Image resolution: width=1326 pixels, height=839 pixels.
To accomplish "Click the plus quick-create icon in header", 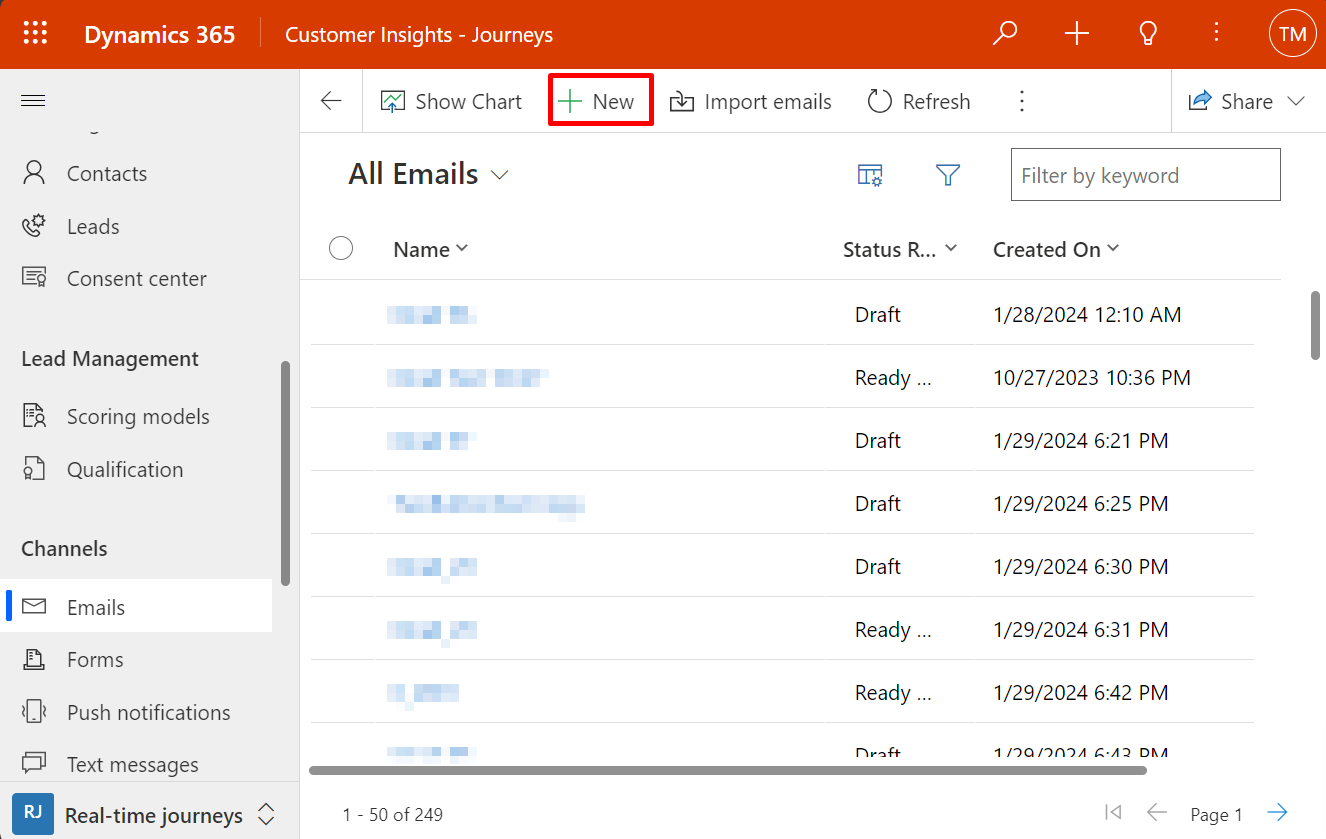I will click(1076, 34).
